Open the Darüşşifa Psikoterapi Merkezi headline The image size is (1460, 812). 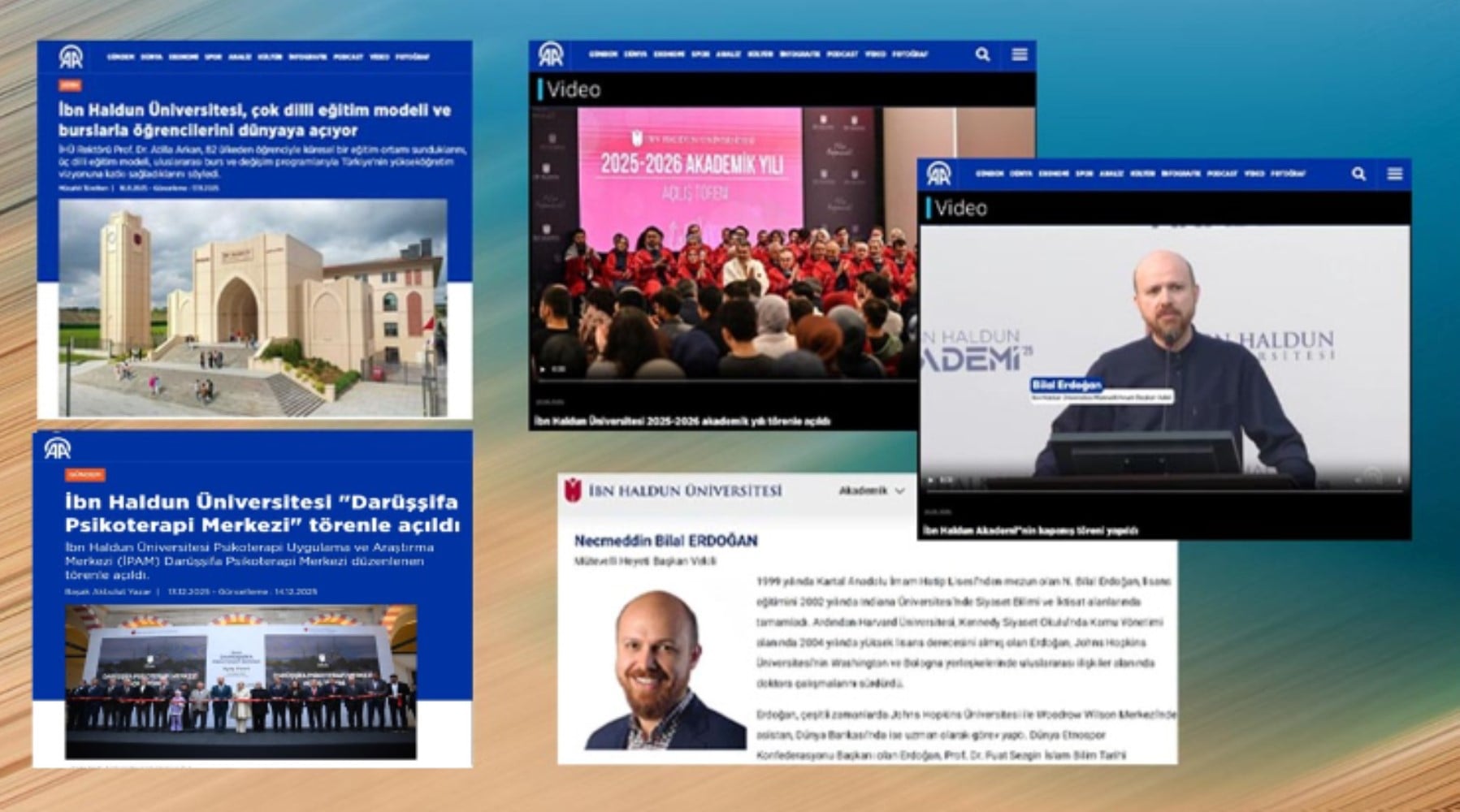tap(262, 512)
